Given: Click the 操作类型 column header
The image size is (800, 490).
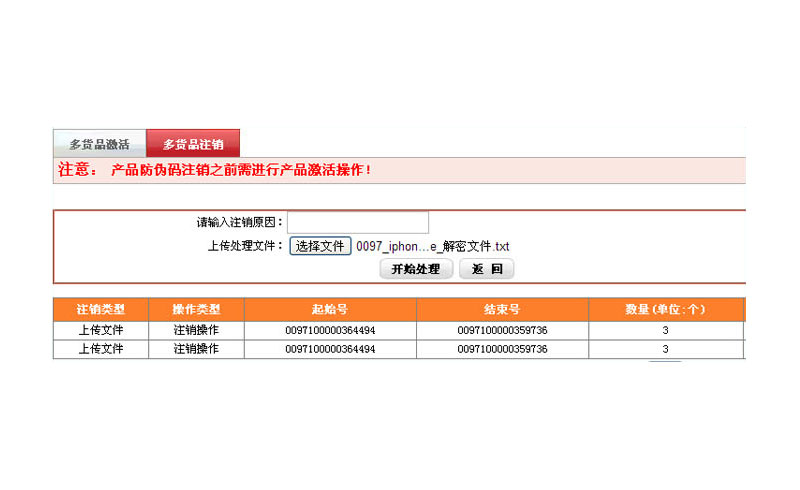Looking at the screenshot, I should (196, 309).
